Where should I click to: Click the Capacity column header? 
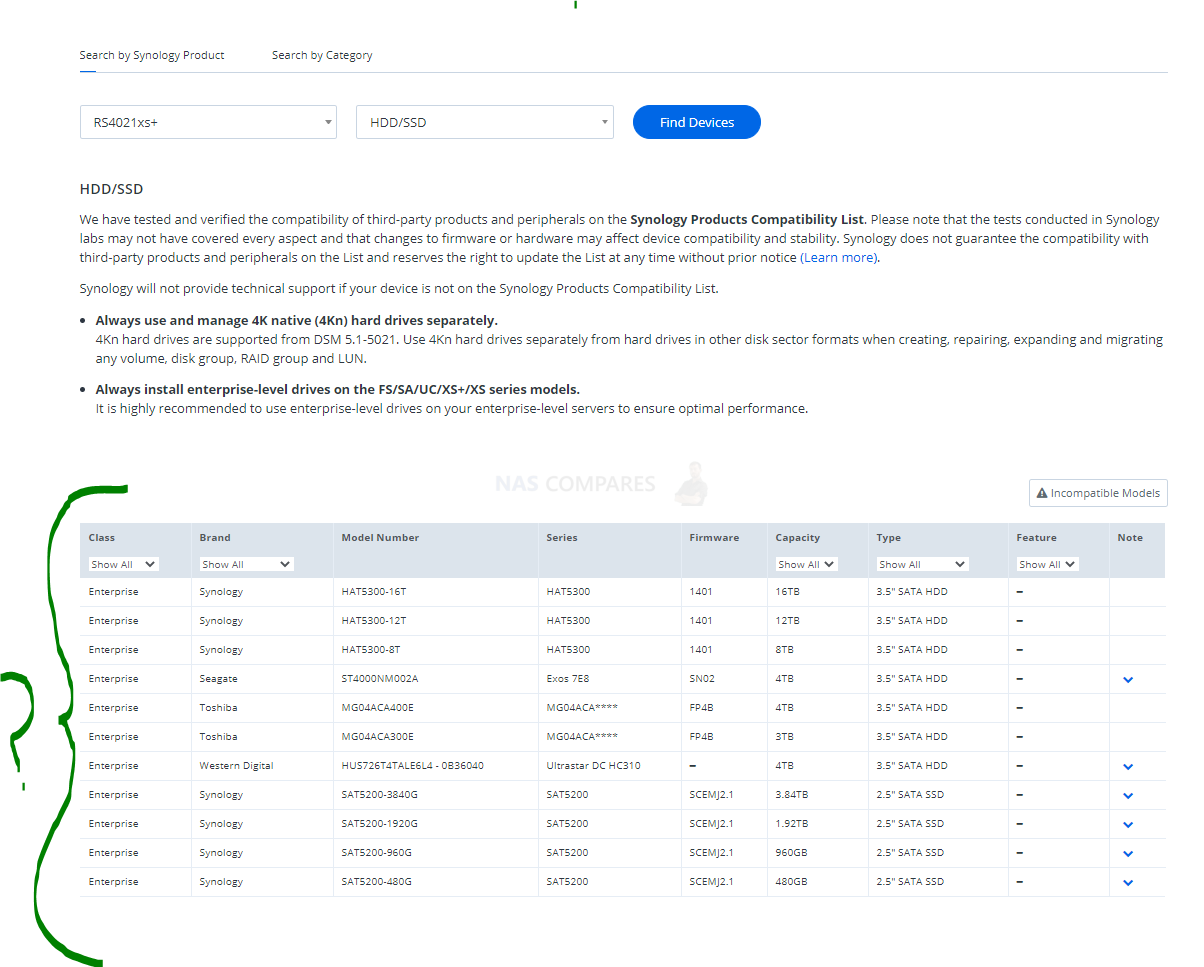798,538
